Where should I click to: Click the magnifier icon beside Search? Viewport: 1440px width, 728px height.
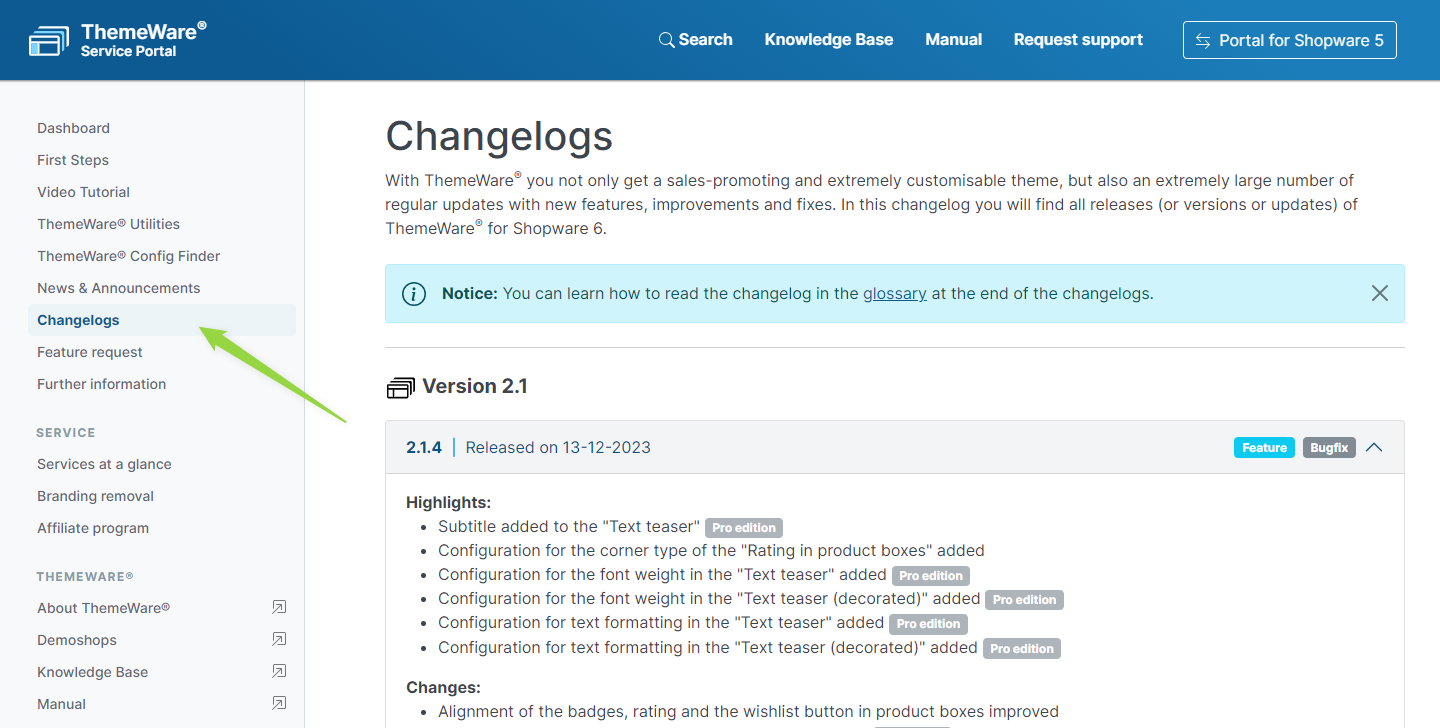tap(666, 40)
